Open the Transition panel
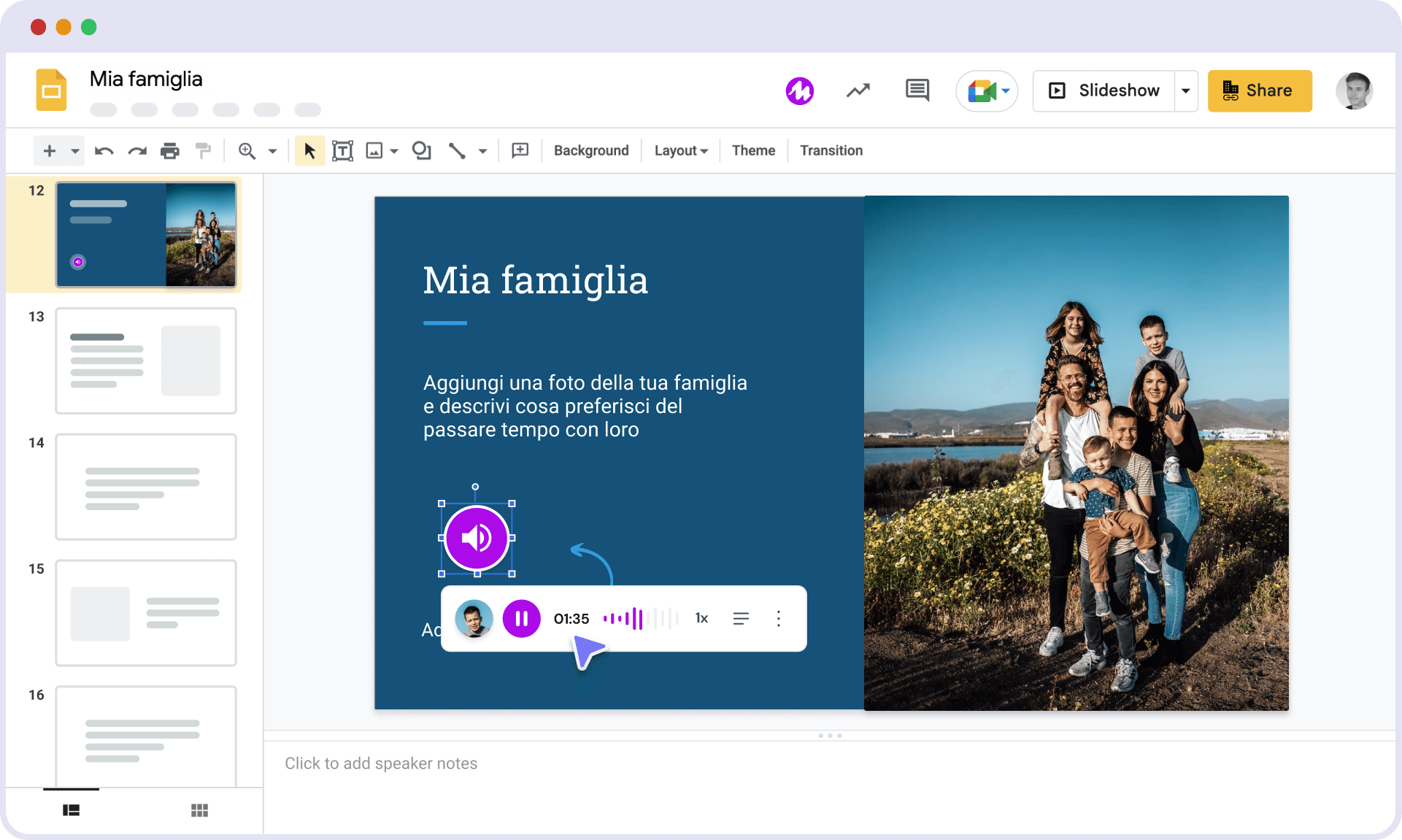The height and width of the screenshot is (840, 1402). 831,151
